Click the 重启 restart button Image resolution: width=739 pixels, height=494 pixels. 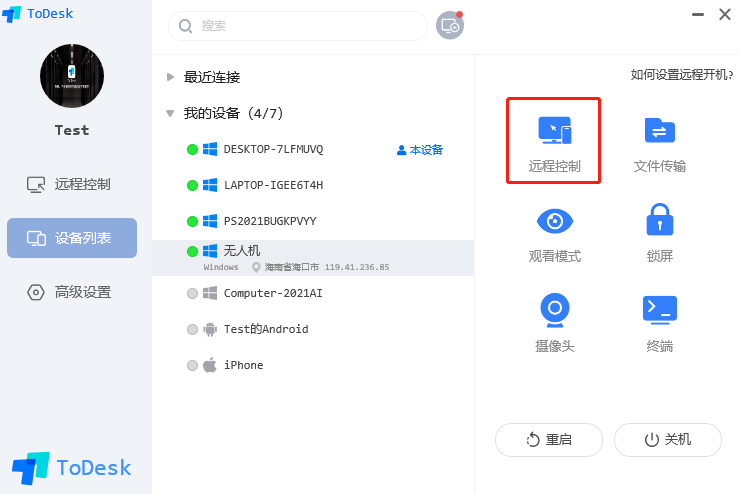(x=549, y=440)
